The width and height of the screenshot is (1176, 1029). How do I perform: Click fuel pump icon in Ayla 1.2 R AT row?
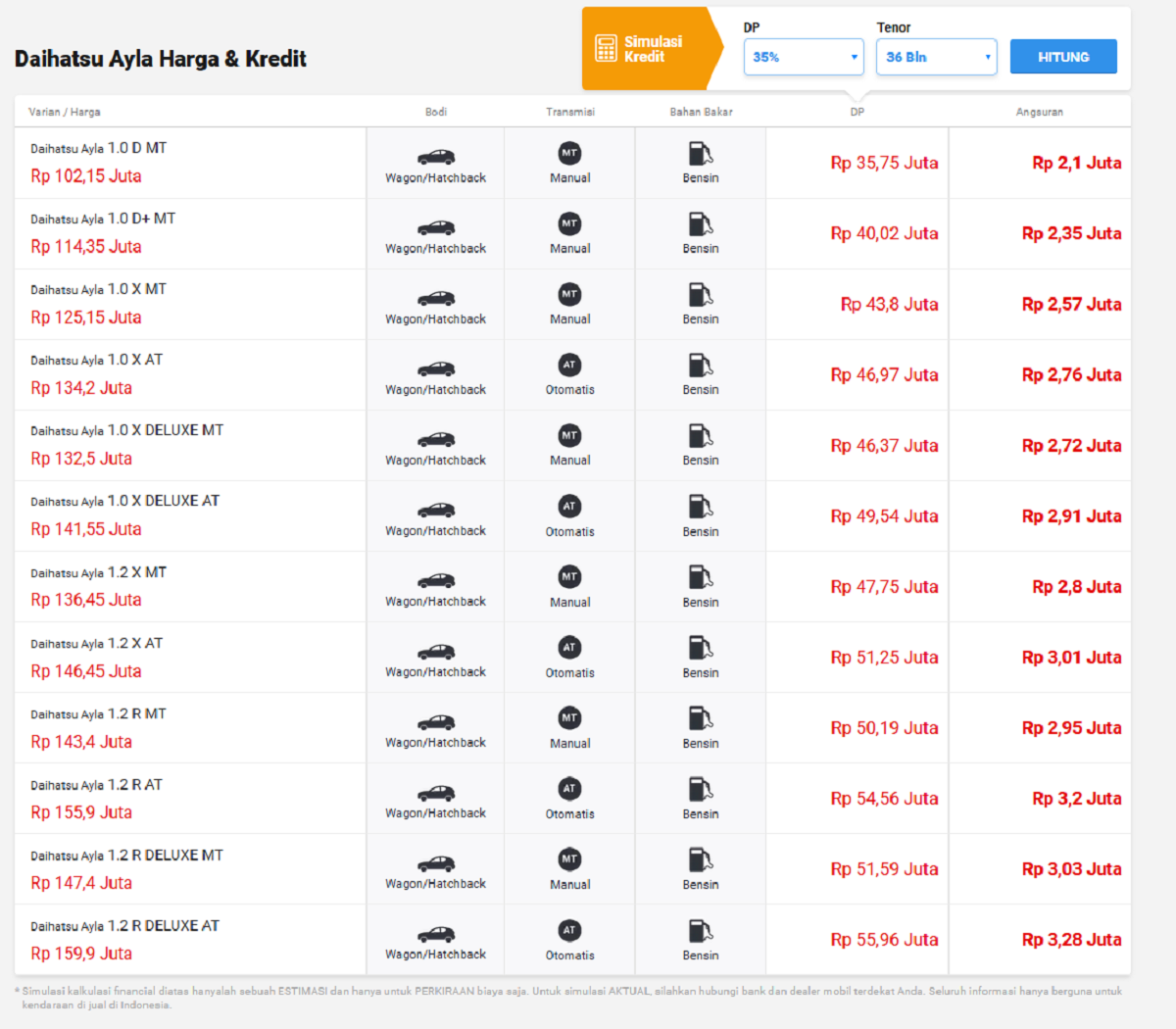pyautogui.click(x=700, y=788)
